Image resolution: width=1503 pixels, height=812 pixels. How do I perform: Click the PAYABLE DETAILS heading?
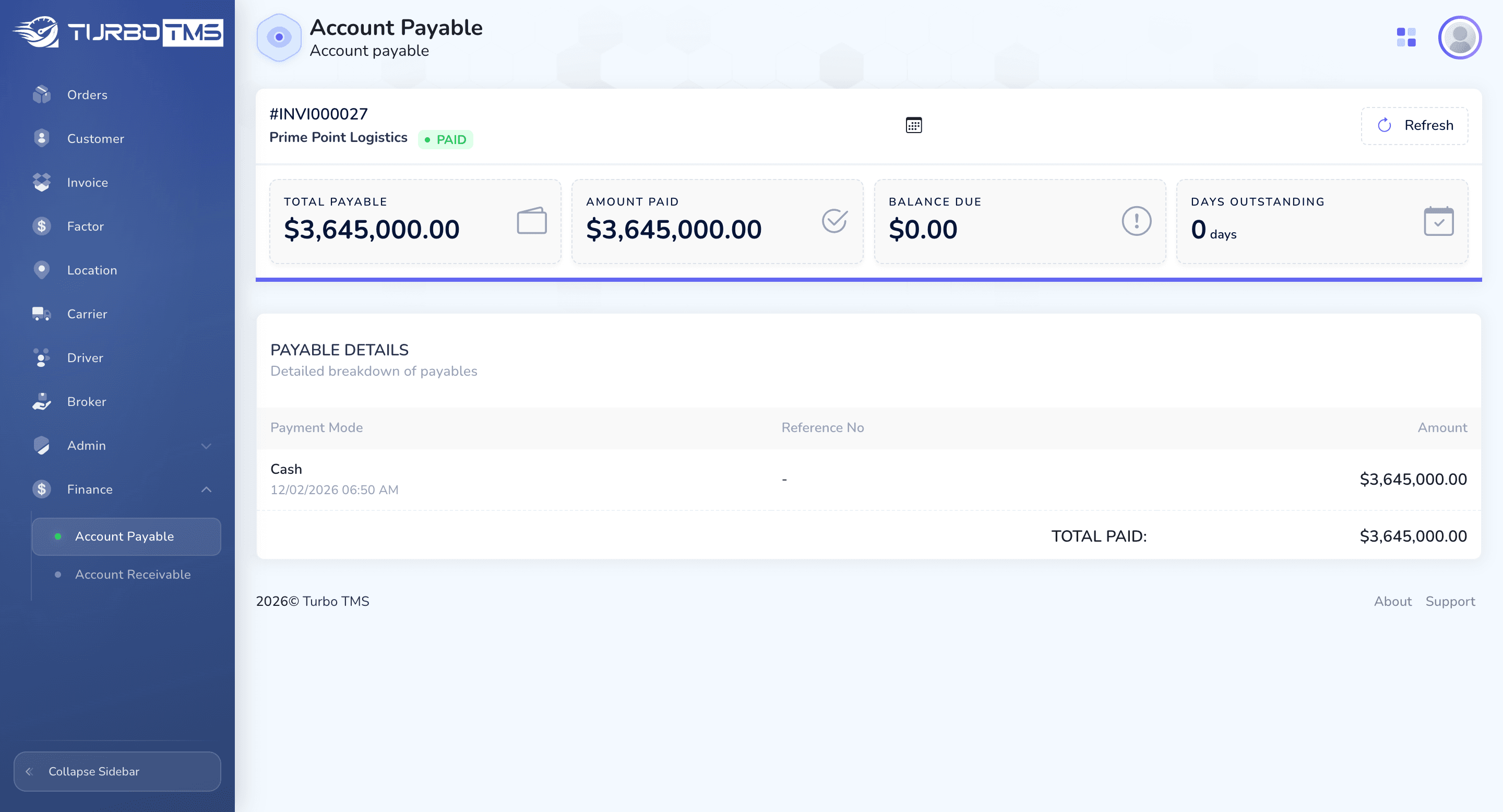340,350
